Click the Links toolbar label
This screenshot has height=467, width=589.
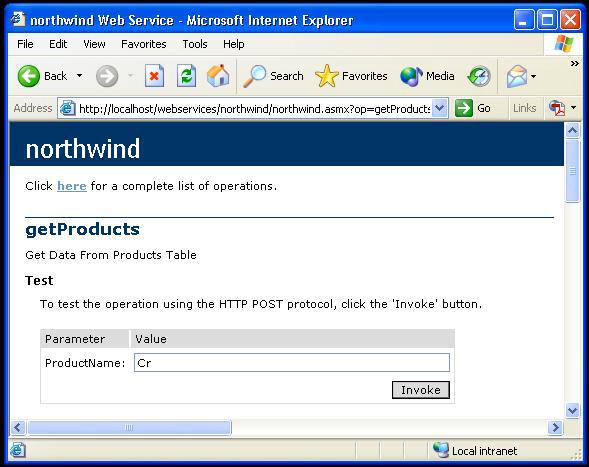coord(524,108)
